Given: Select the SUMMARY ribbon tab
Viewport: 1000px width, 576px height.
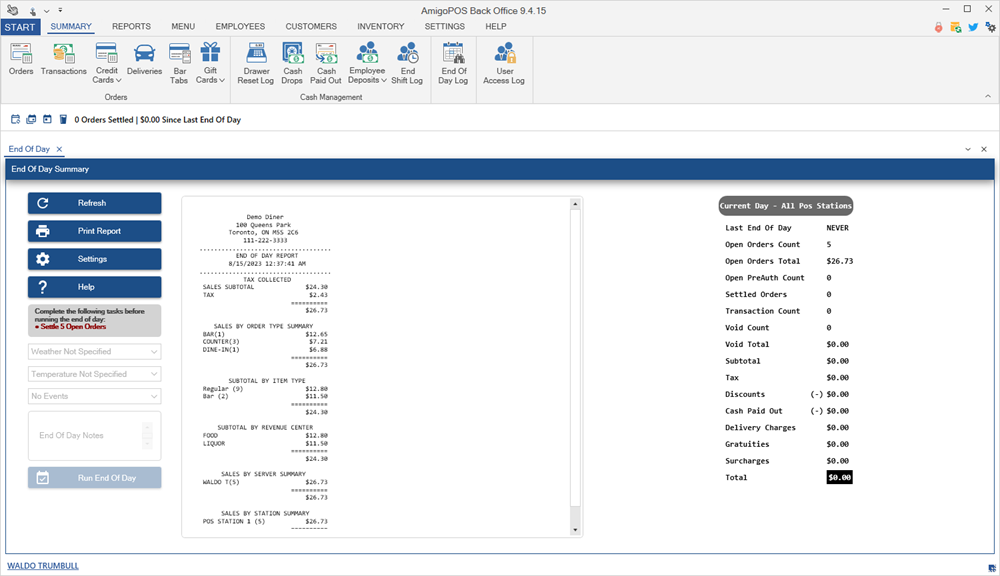Looking at the screenshot, I should pos(71,26).
